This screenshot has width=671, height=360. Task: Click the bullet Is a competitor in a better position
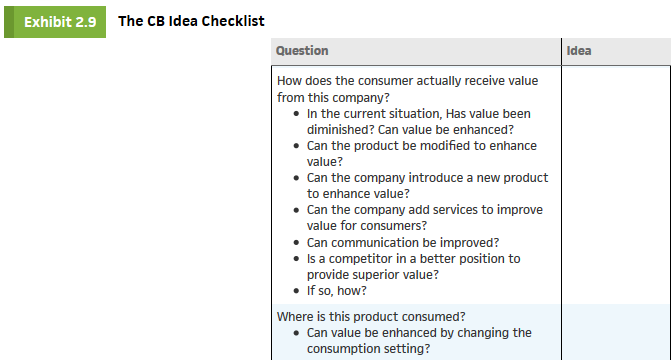(x=413, y=267)
